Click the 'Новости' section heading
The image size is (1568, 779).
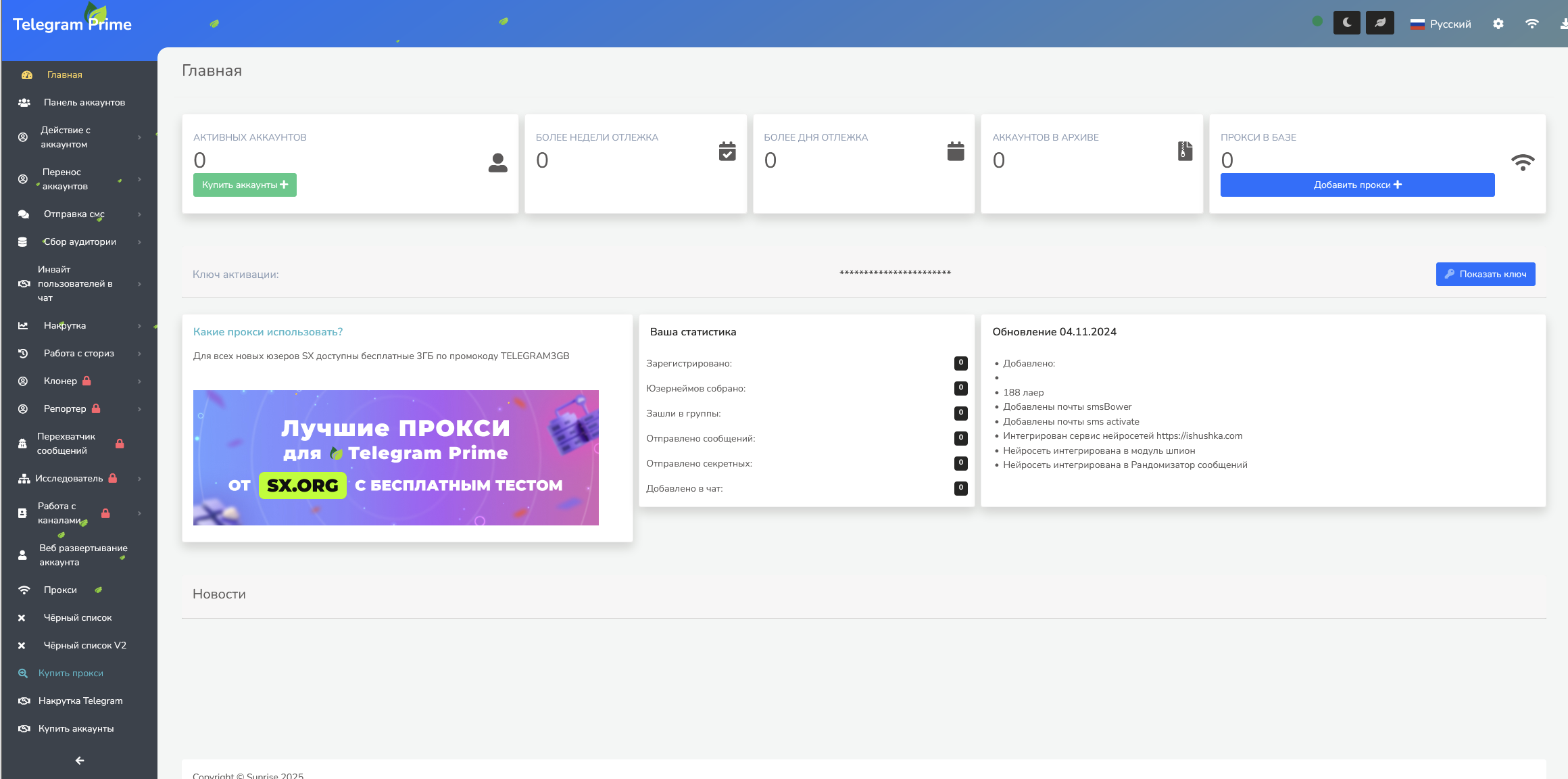pyautogui.click(x=219, y=594)
